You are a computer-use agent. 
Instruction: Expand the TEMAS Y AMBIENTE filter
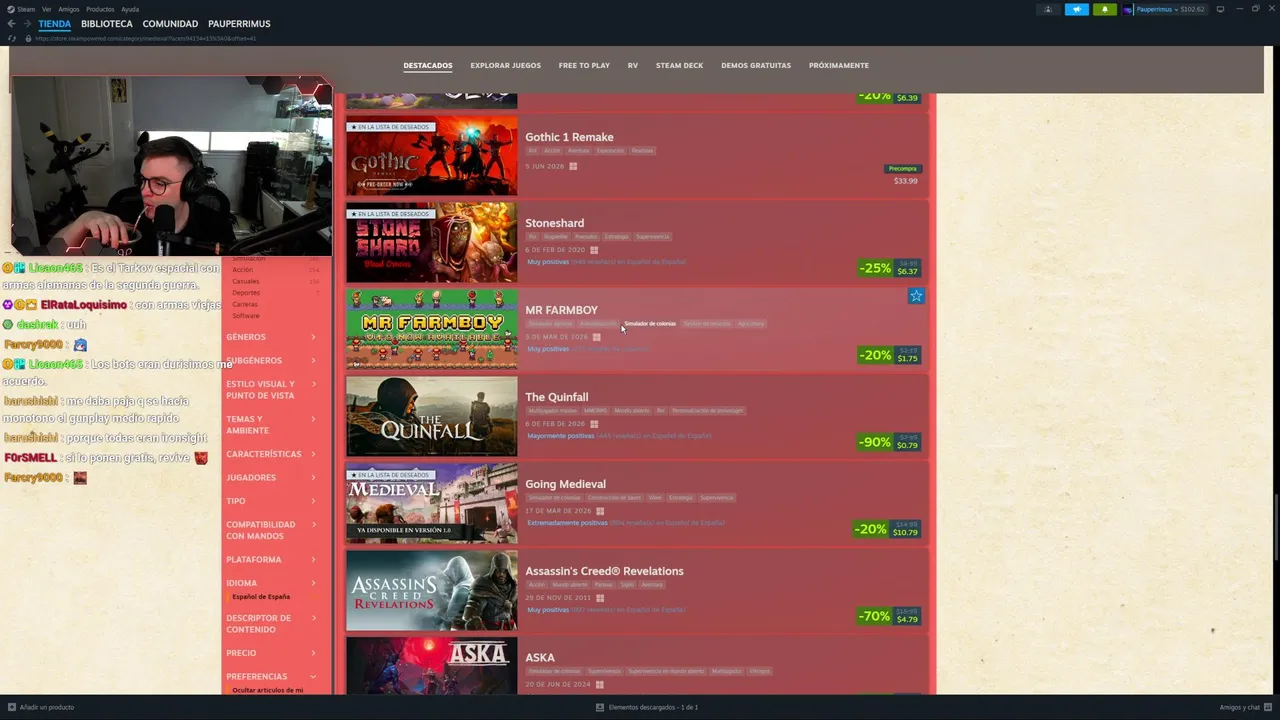(x=271, y=424)
